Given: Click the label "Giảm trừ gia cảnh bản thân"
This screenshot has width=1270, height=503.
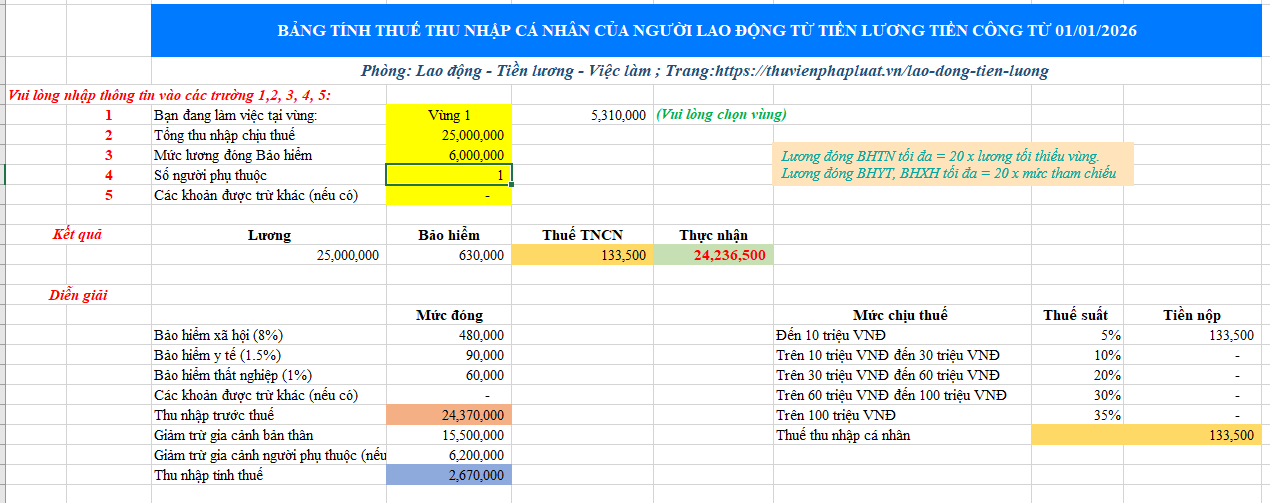Looking at the screenshot, I should click(235, 435).
